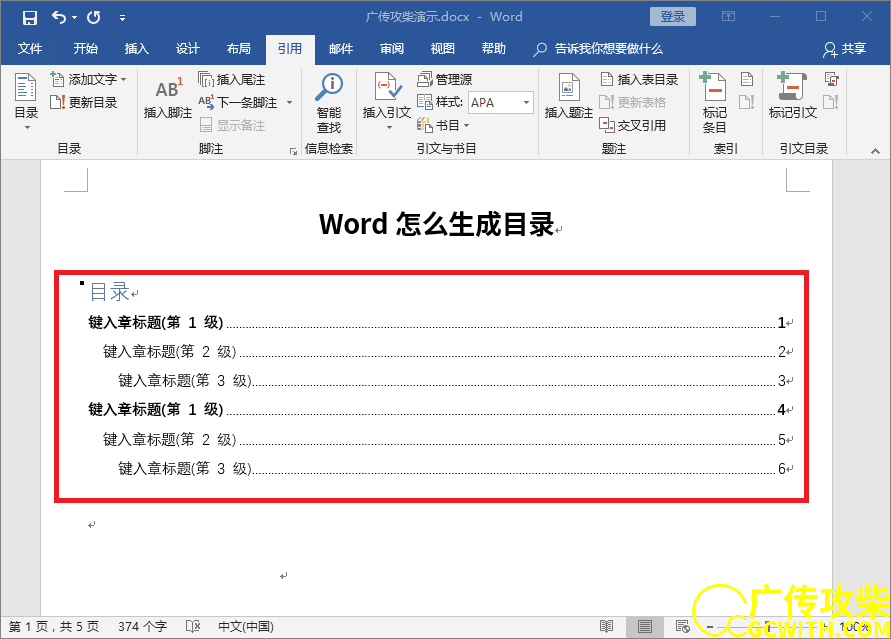Click 标记引文 button
The height and width of the screenshot is (639, 891).
click(x=793, y=97)
